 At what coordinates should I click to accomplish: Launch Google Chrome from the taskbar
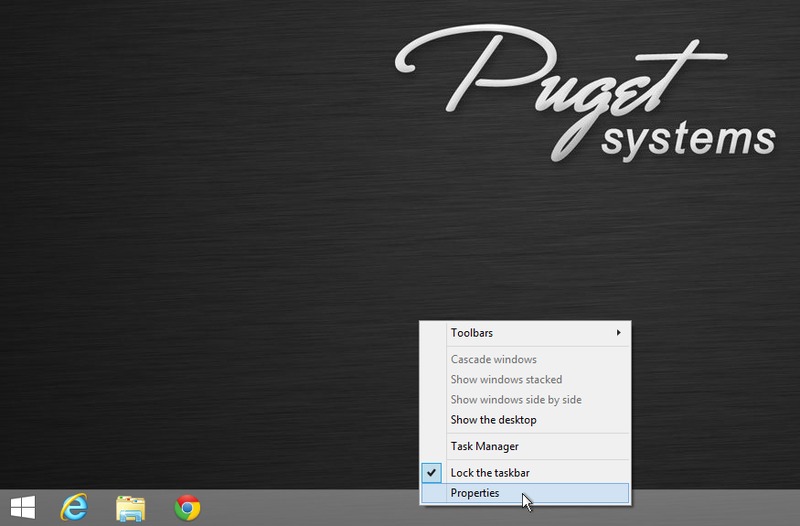coord(187,507)
